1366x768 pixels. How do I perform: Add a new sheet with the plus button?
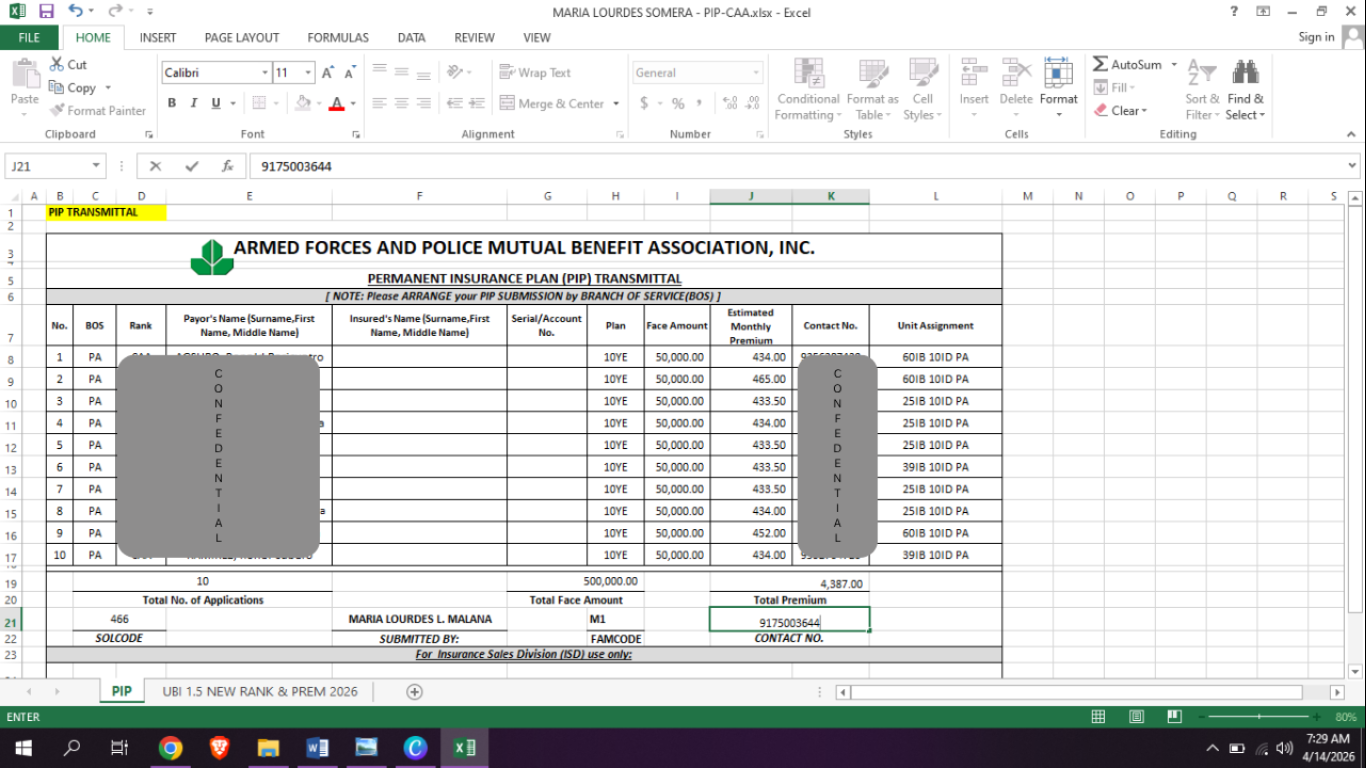[414, 692]
